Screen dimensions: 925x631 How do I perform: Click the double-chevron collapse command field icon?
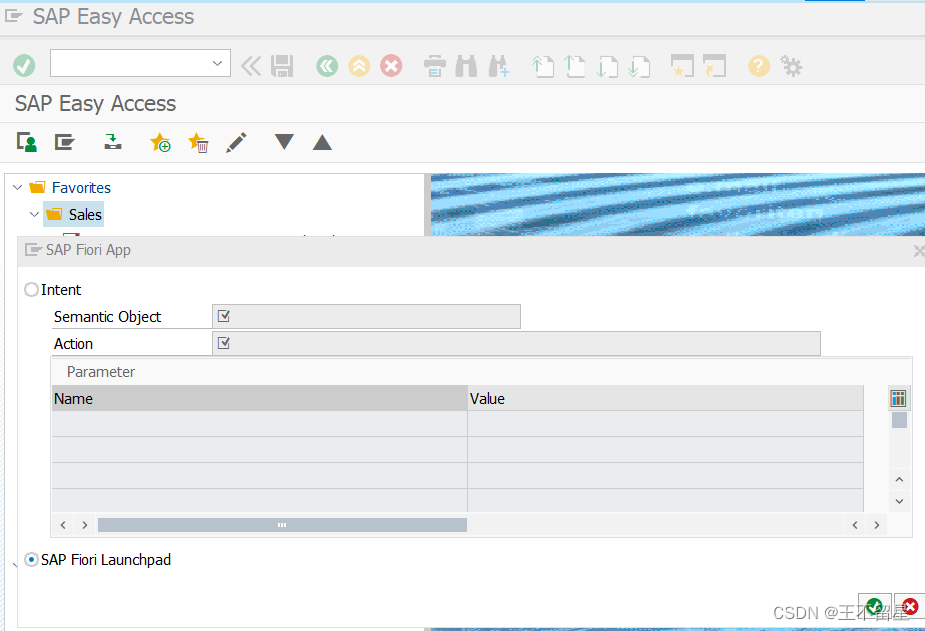click(251, 66)
